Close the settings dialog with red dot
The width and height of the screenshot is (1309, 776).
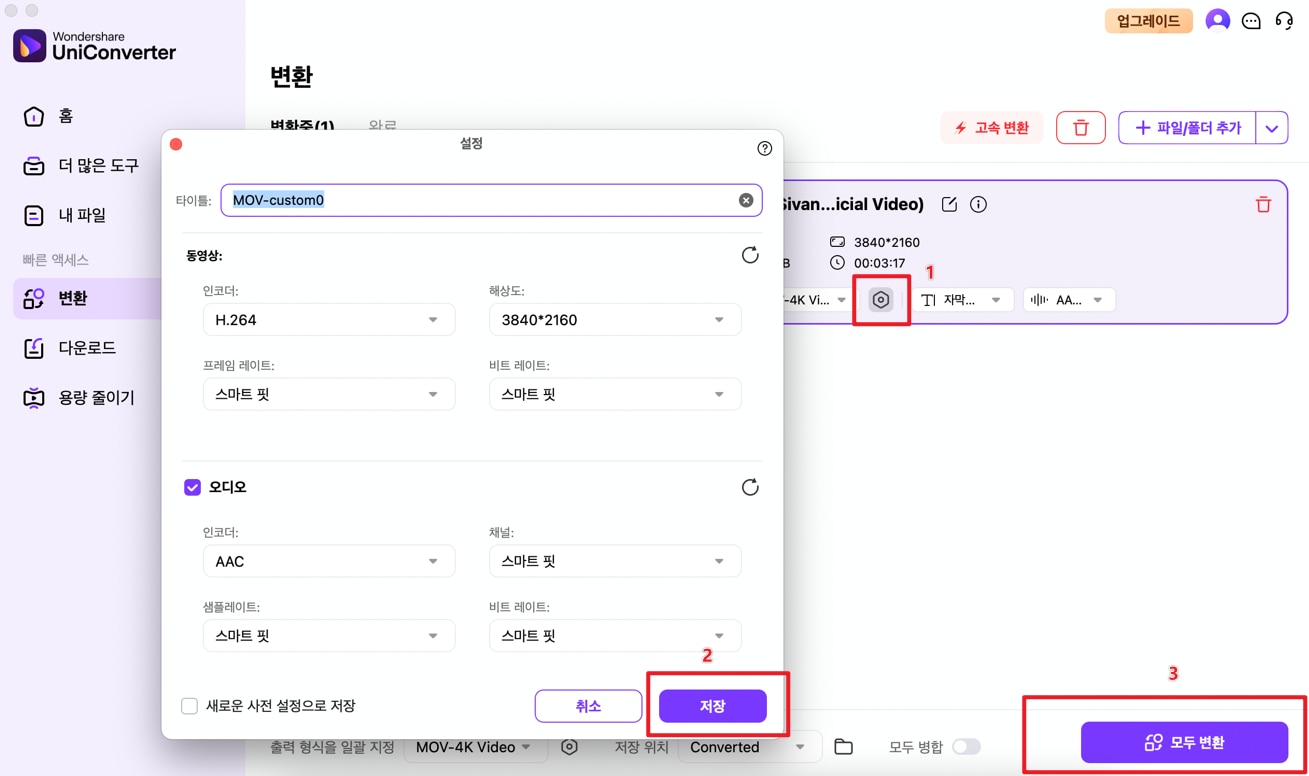(176, 145)
